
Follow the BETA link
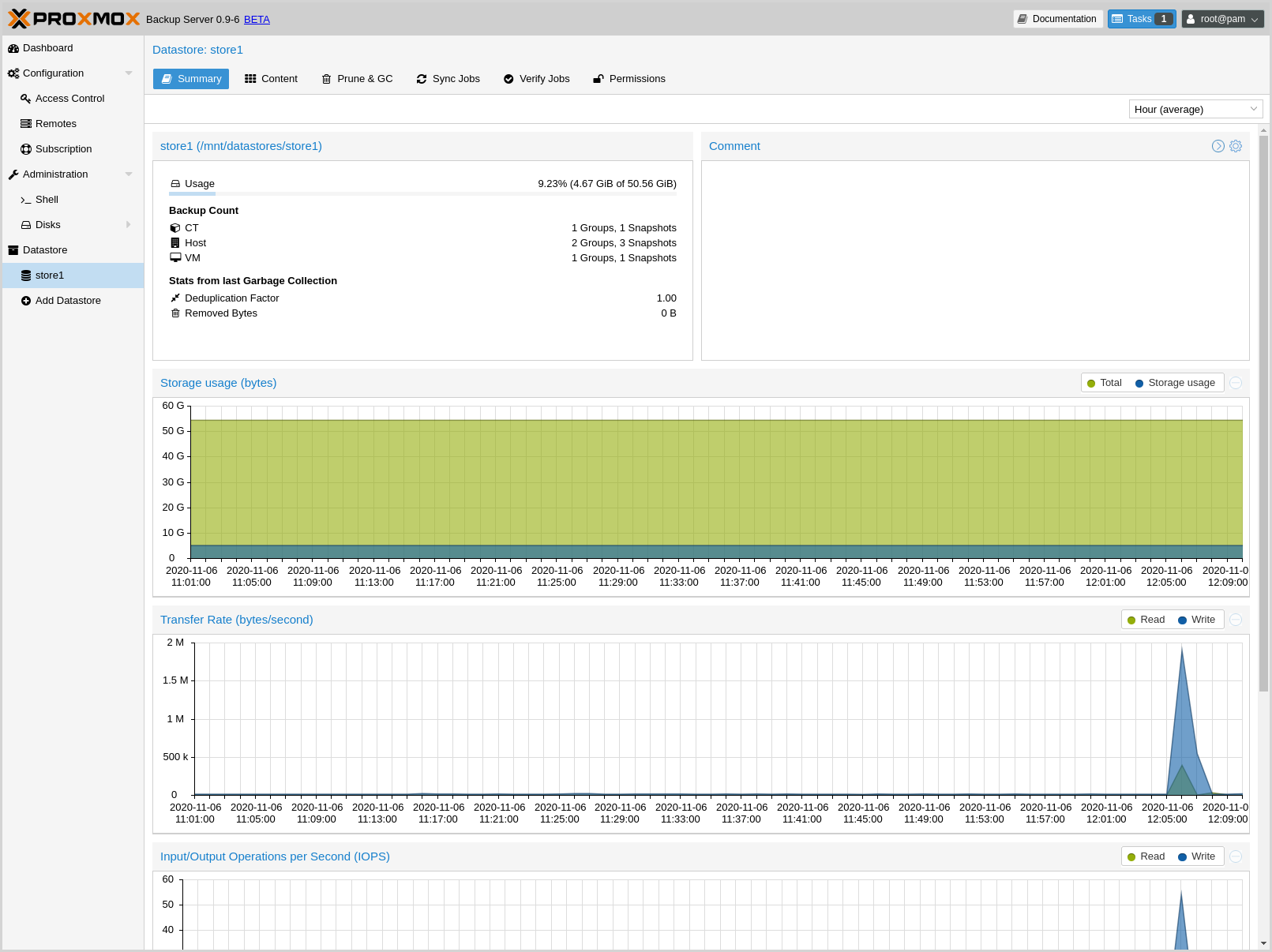[257, 20]
